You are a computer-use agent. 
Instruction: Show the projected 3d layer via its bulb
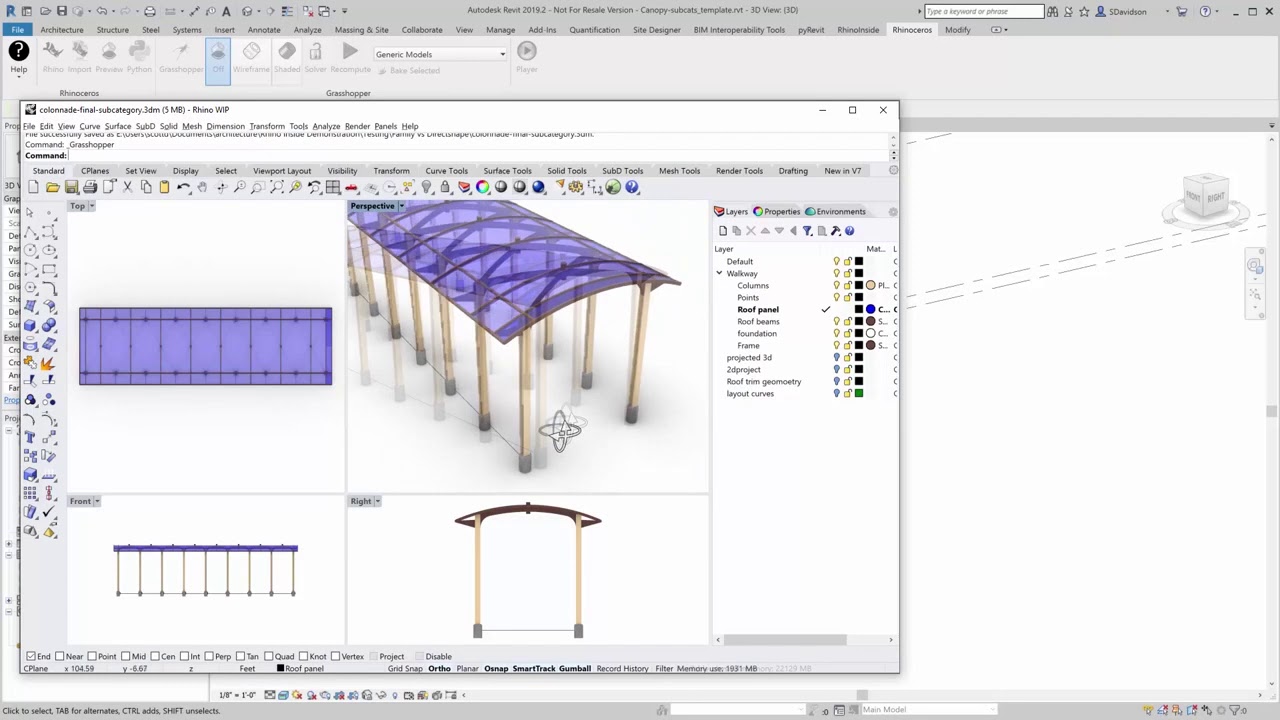(x=837, y=358)
